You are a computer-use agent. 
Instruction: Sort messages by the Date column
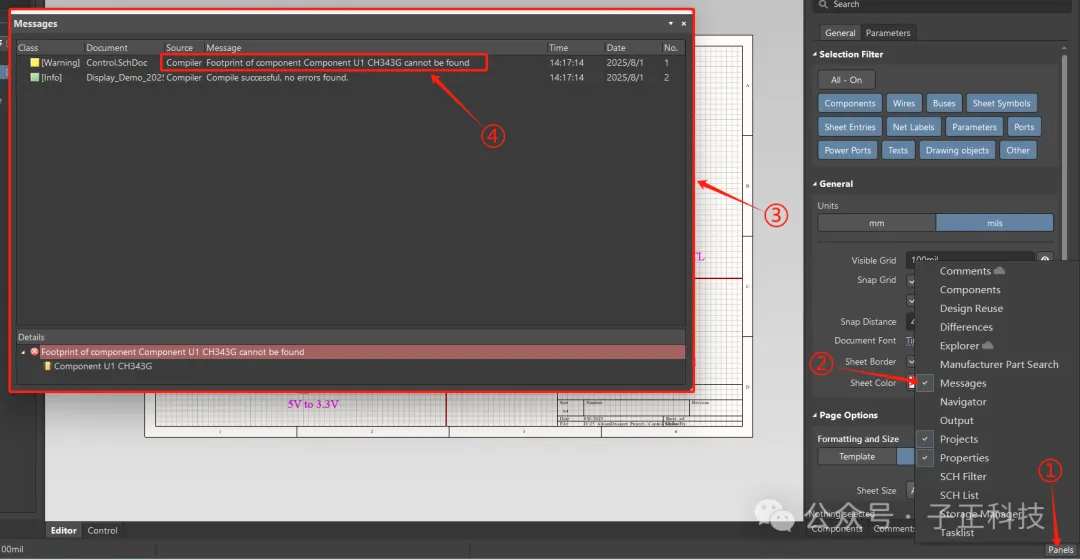[632, 48]
